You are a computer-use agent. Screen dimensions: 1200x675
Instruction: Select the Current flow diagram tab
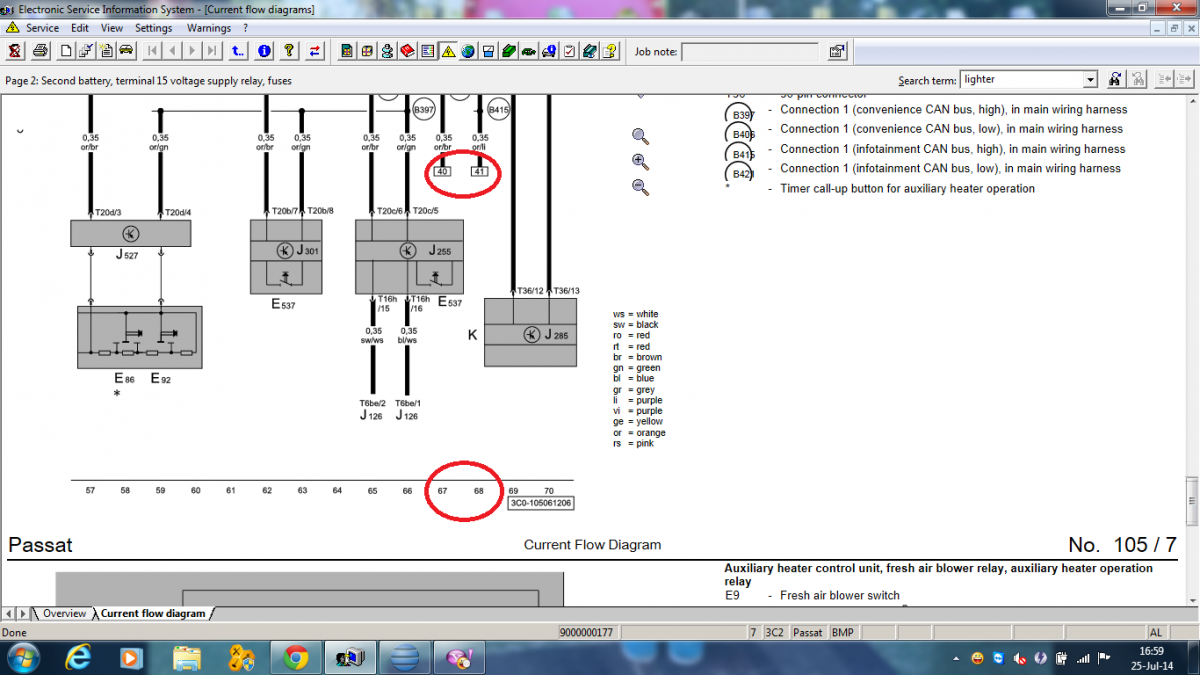(152, 613)
